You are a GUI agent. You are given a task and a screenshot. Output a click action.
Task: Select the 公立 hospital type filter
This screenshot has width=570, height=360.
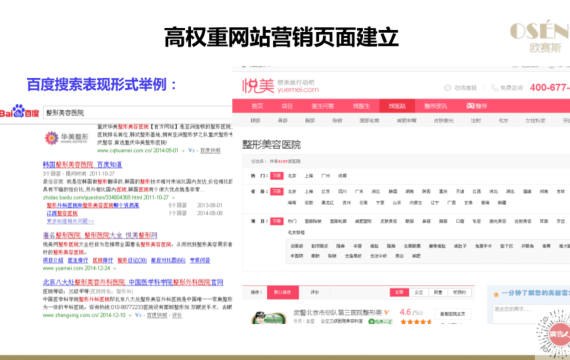tap(419, 292)
